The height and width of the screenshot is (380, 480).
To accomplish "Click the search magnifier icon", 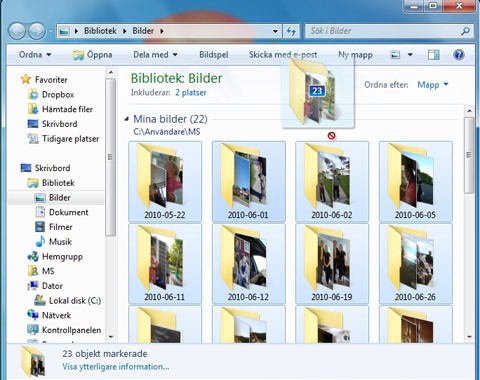I will point(465,31).
